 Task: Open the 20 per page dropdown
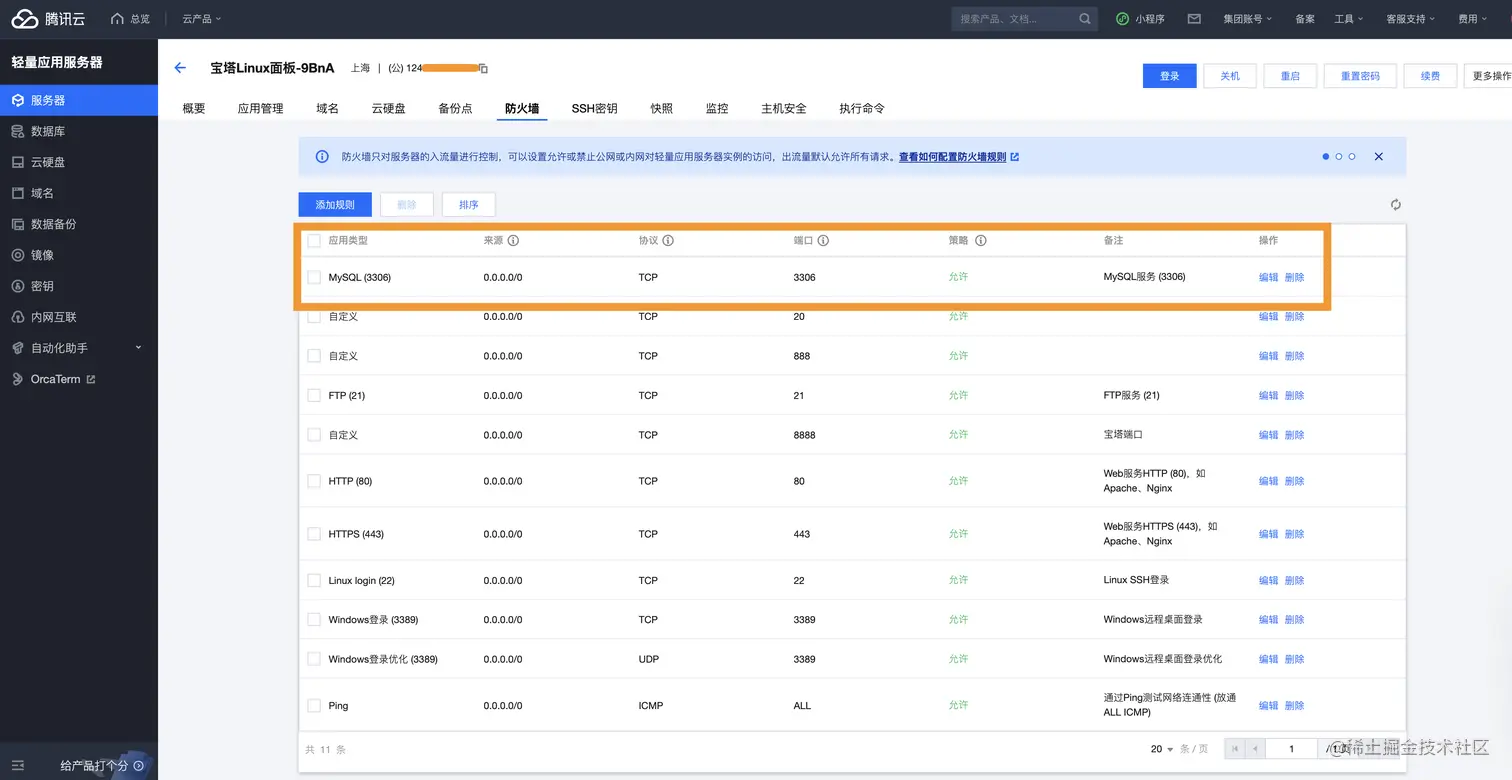pyautogui.click(x=1162, y=749)
